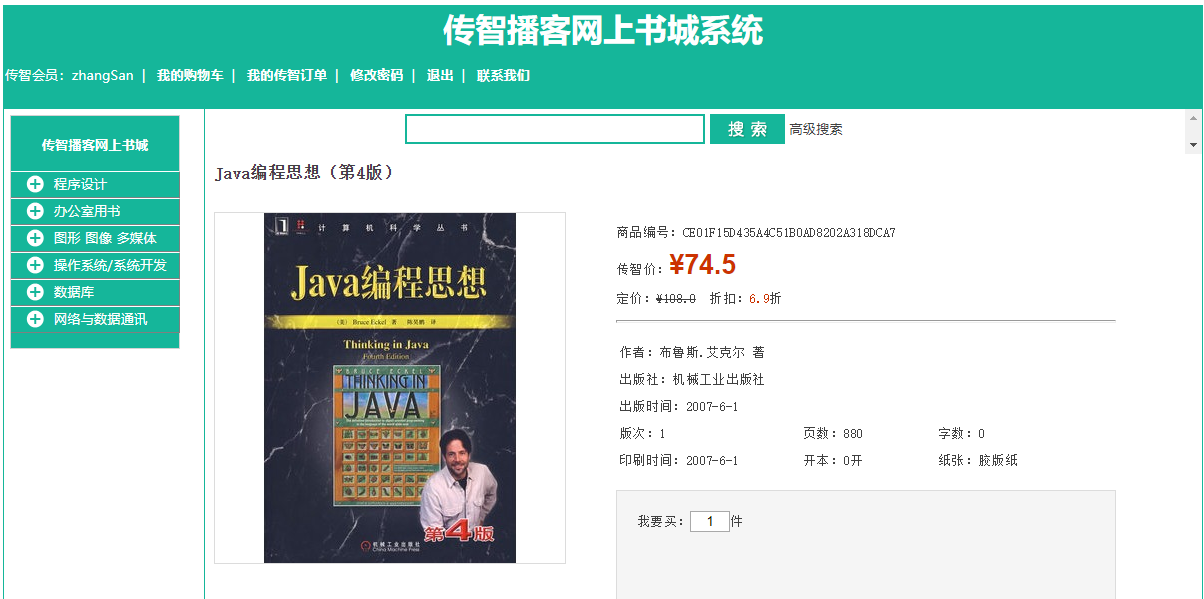This screenshot has width=1204, height=599.
Task: Click the Java编程思想 book cover image
Action: tap(390, 388)
